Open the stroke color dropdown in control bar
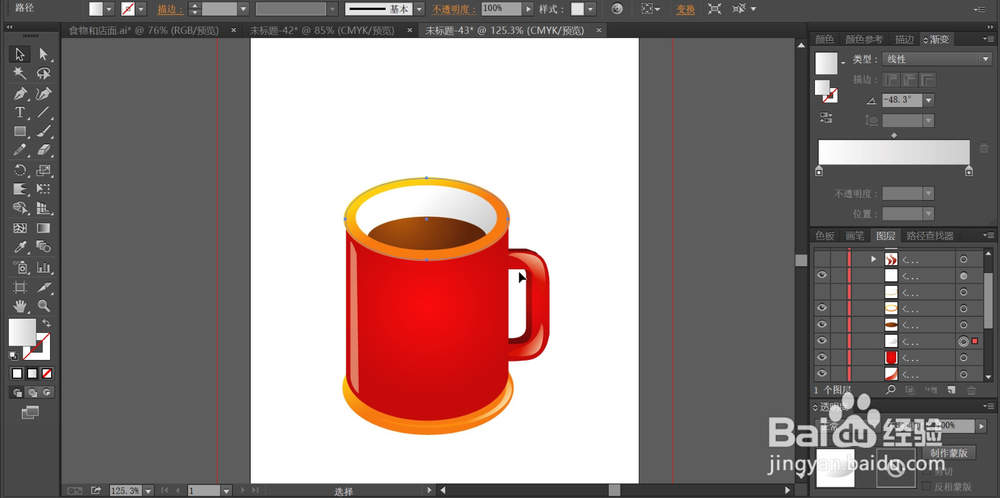The width and height of the screenshot is (1000, 498). [141, 9]
